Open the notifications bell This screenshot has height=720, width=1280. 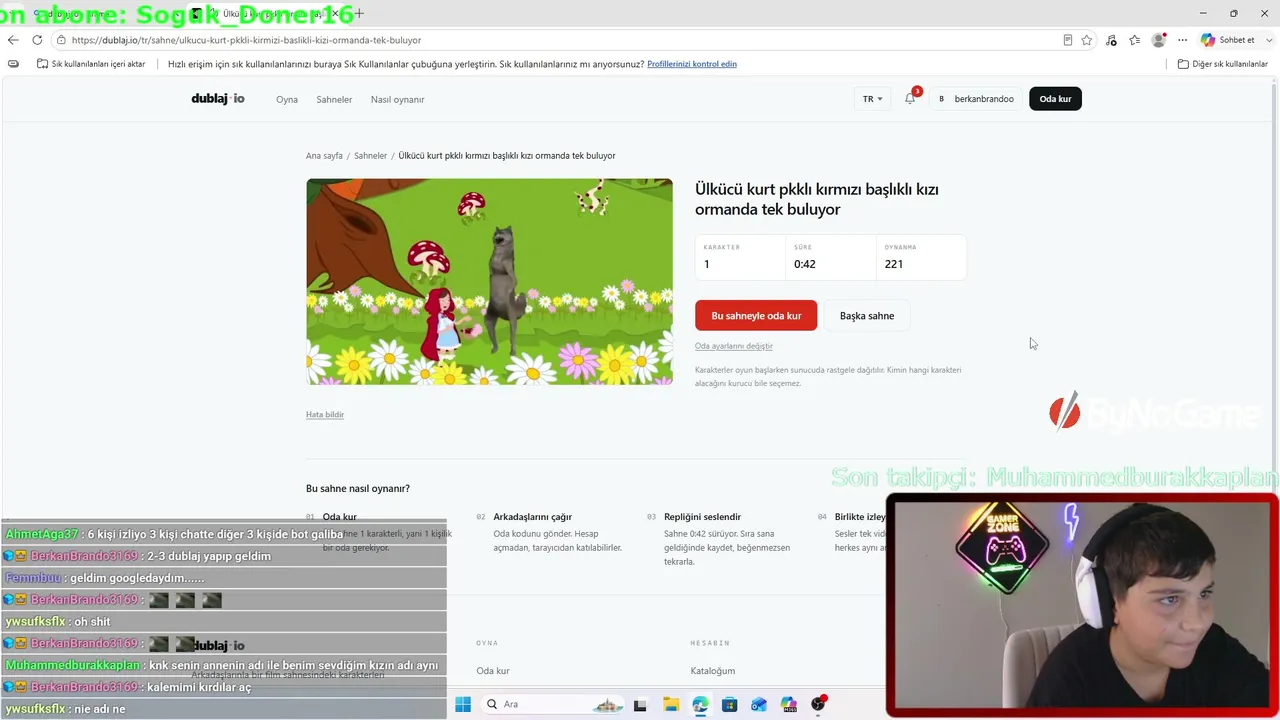click(910, 99)
